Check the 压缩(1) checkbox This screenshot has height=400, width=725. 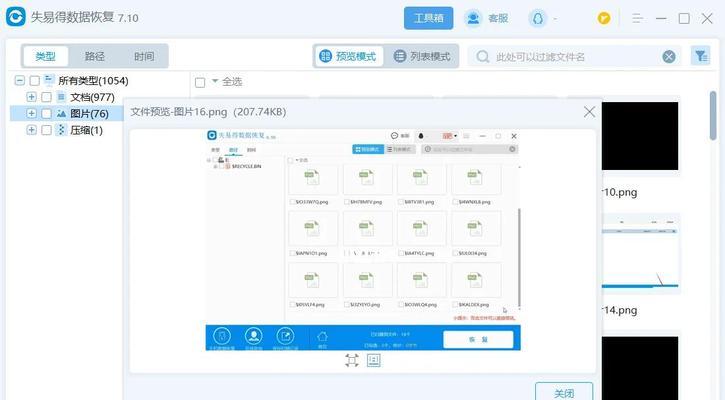click(46, 130)
